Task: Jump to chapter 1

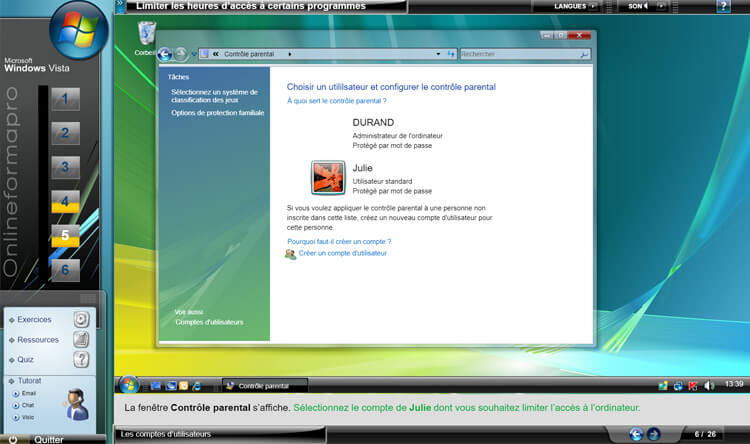Action: coord(66,99)
